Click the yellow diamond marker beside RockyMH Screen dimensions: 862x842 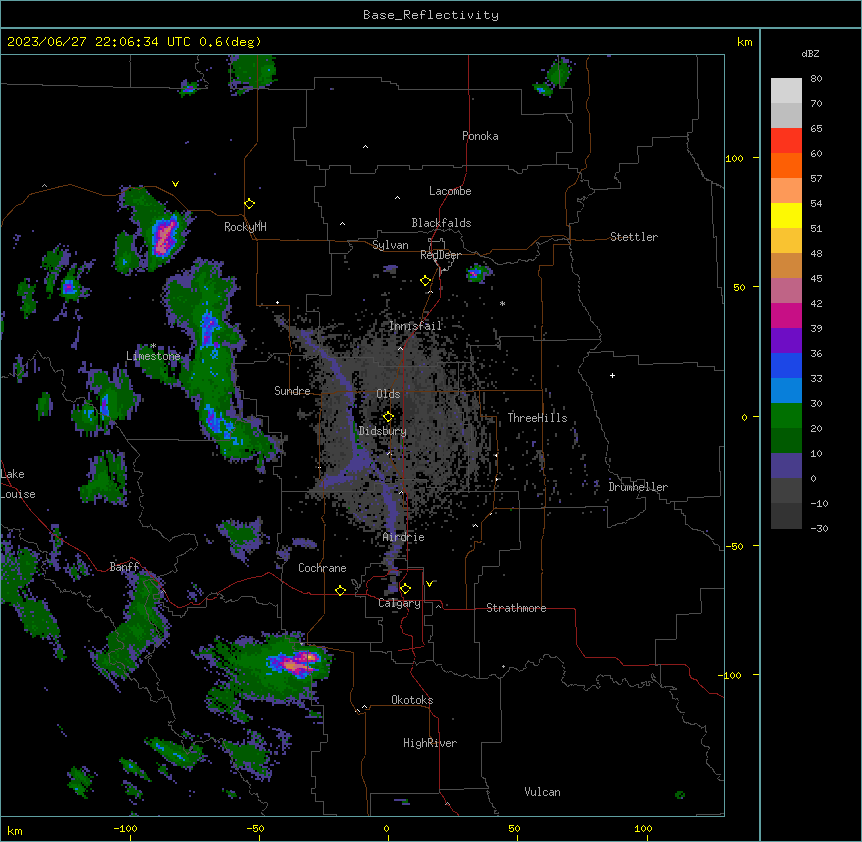tap(249, 204)
